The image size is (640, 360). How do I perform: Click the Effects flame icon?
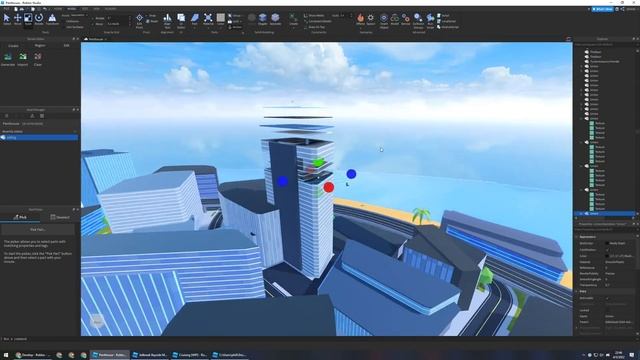[360, 19]
